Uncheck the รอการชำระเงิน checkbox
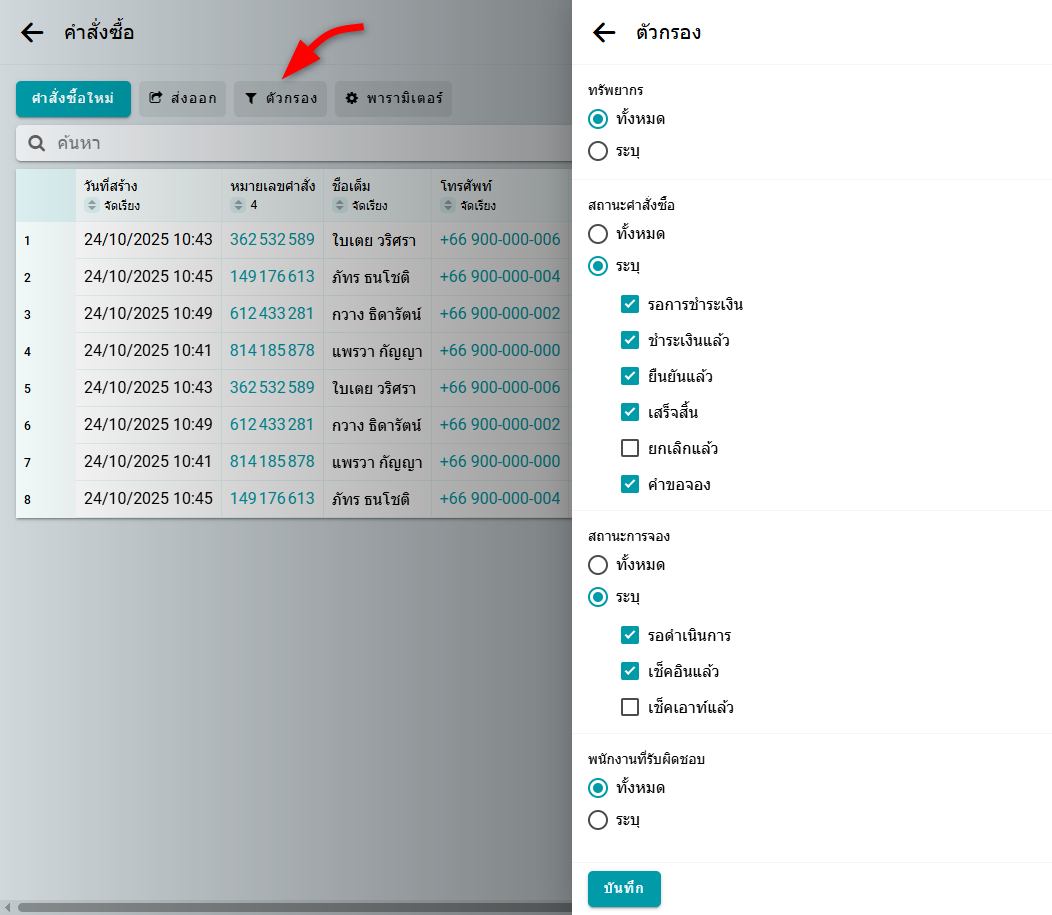Viewport: 1052px width, 915px height. pyautogui.click(x=630, y=304)
